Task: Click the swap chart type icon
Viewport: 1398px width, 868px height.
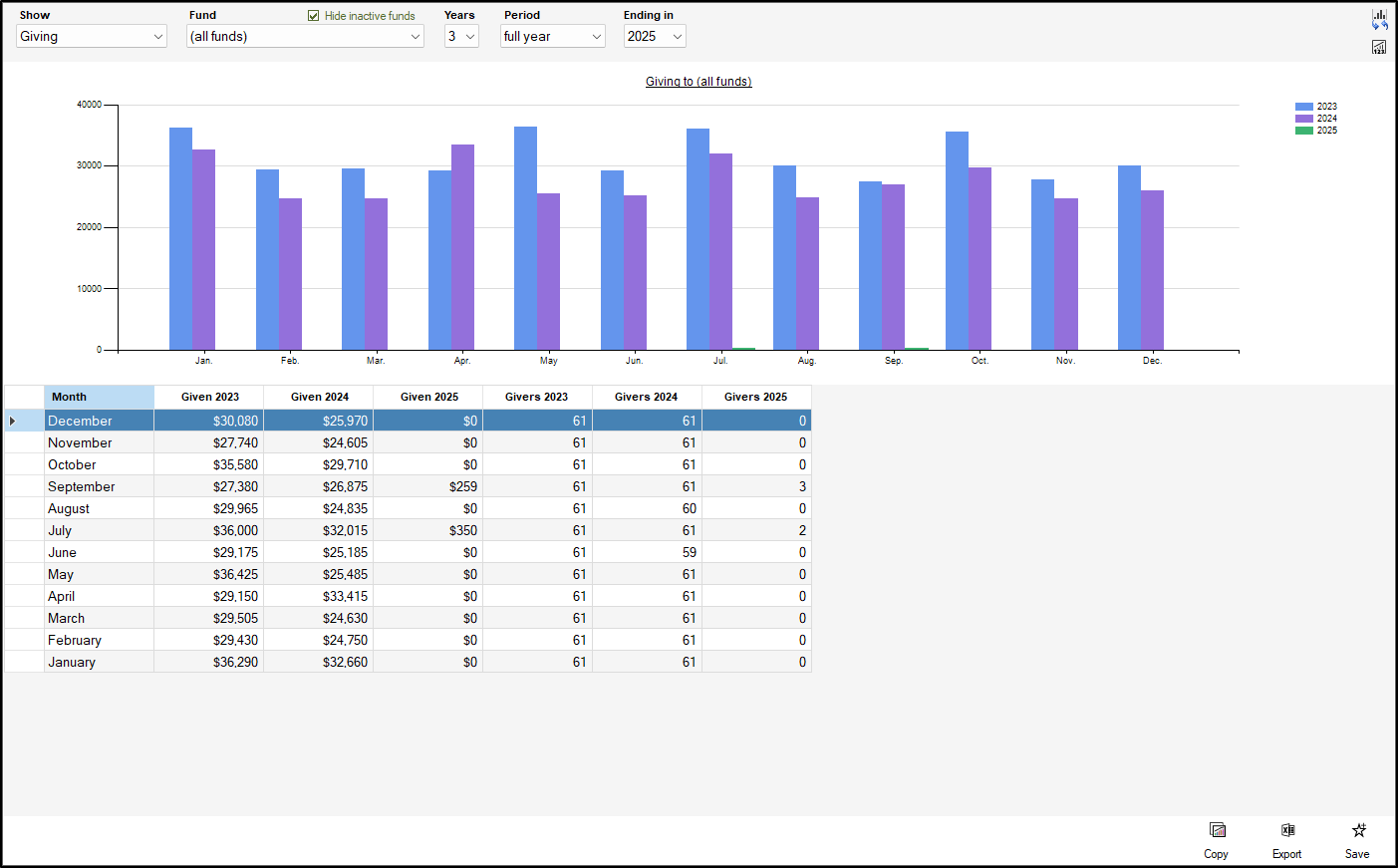Action: tap(1379, 19)
